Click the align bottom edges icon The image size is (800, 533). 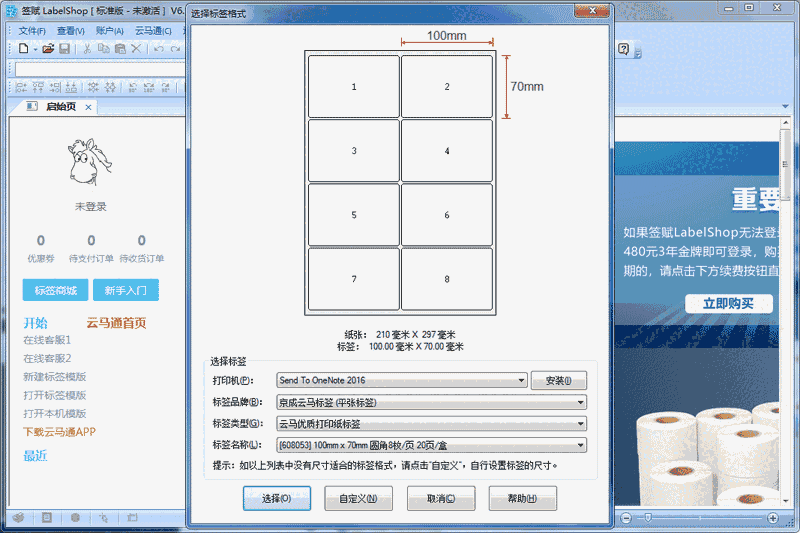[x=71, y=87]
